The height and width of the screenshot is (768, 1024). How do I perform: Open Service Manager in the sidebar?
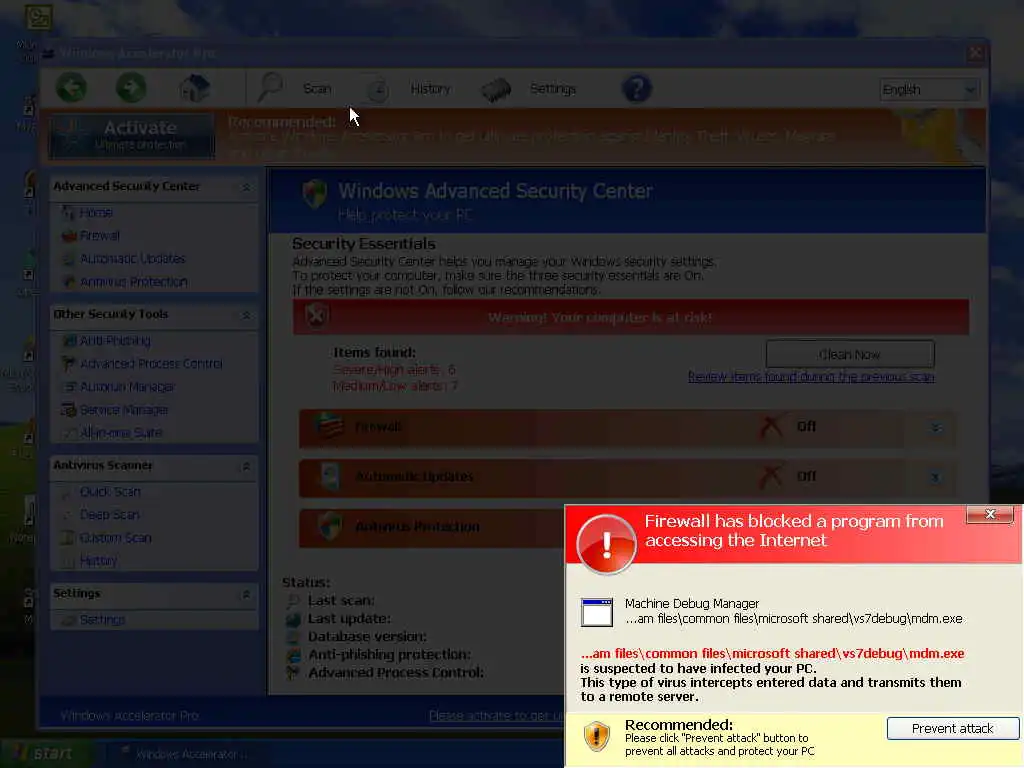[x=124, y=410]
